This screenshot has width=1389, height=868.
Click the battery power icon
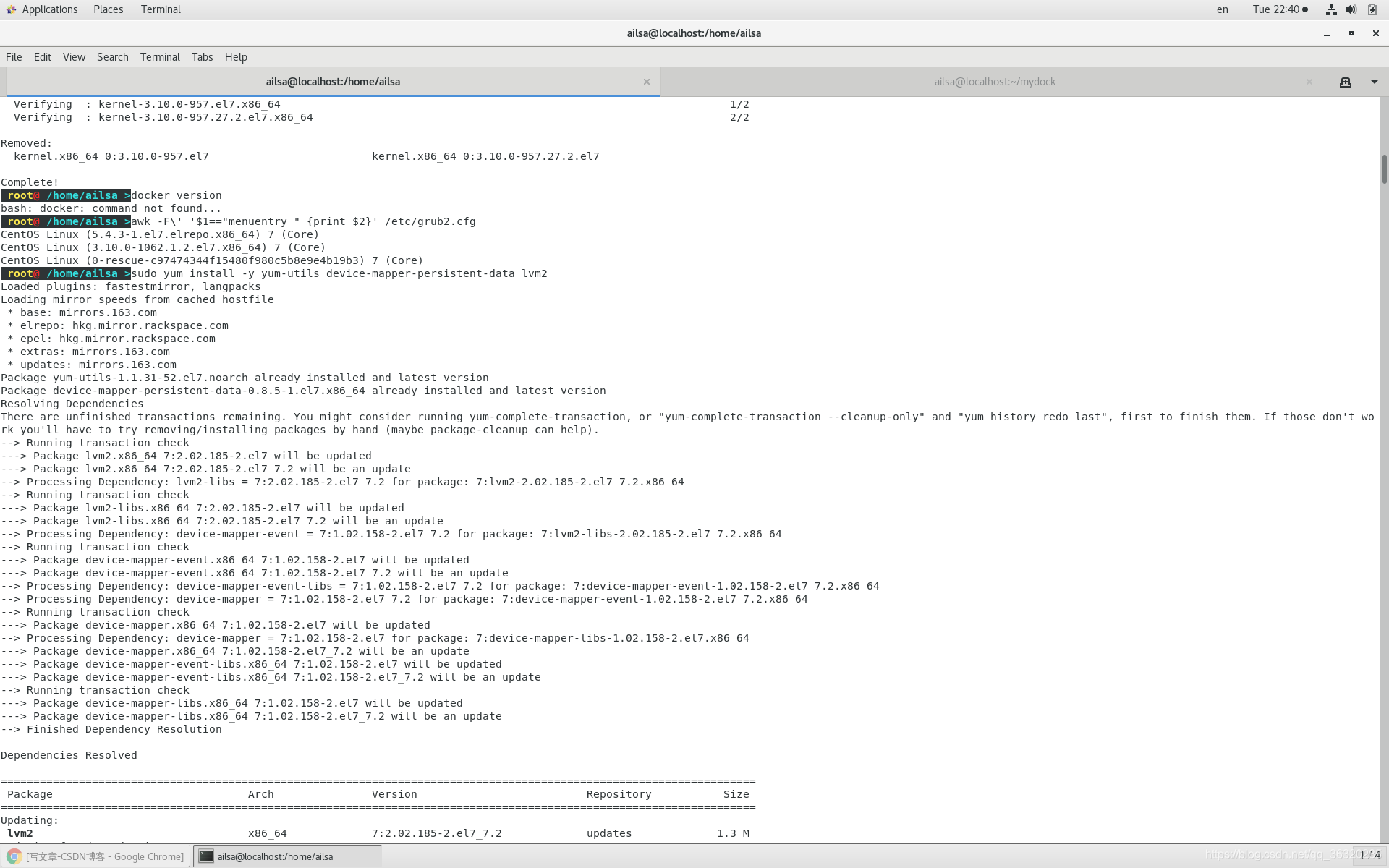tap(1372, 9)
